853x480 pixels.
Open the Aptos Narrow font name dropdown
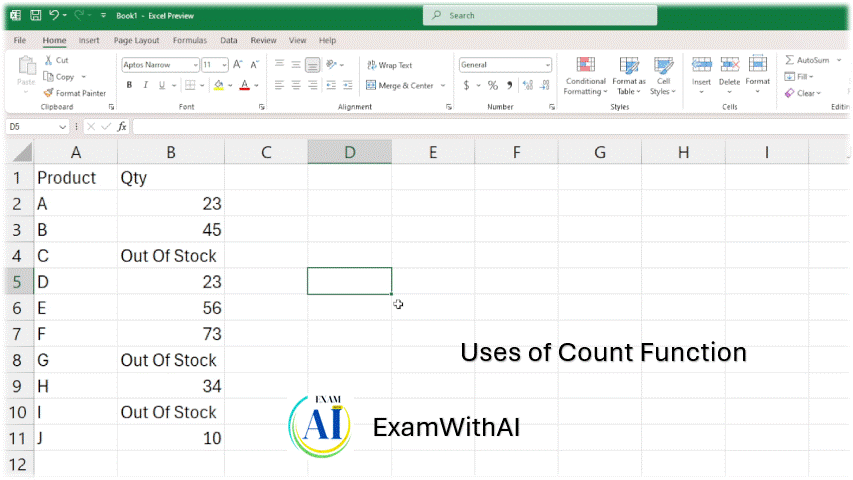coord(195,65)
